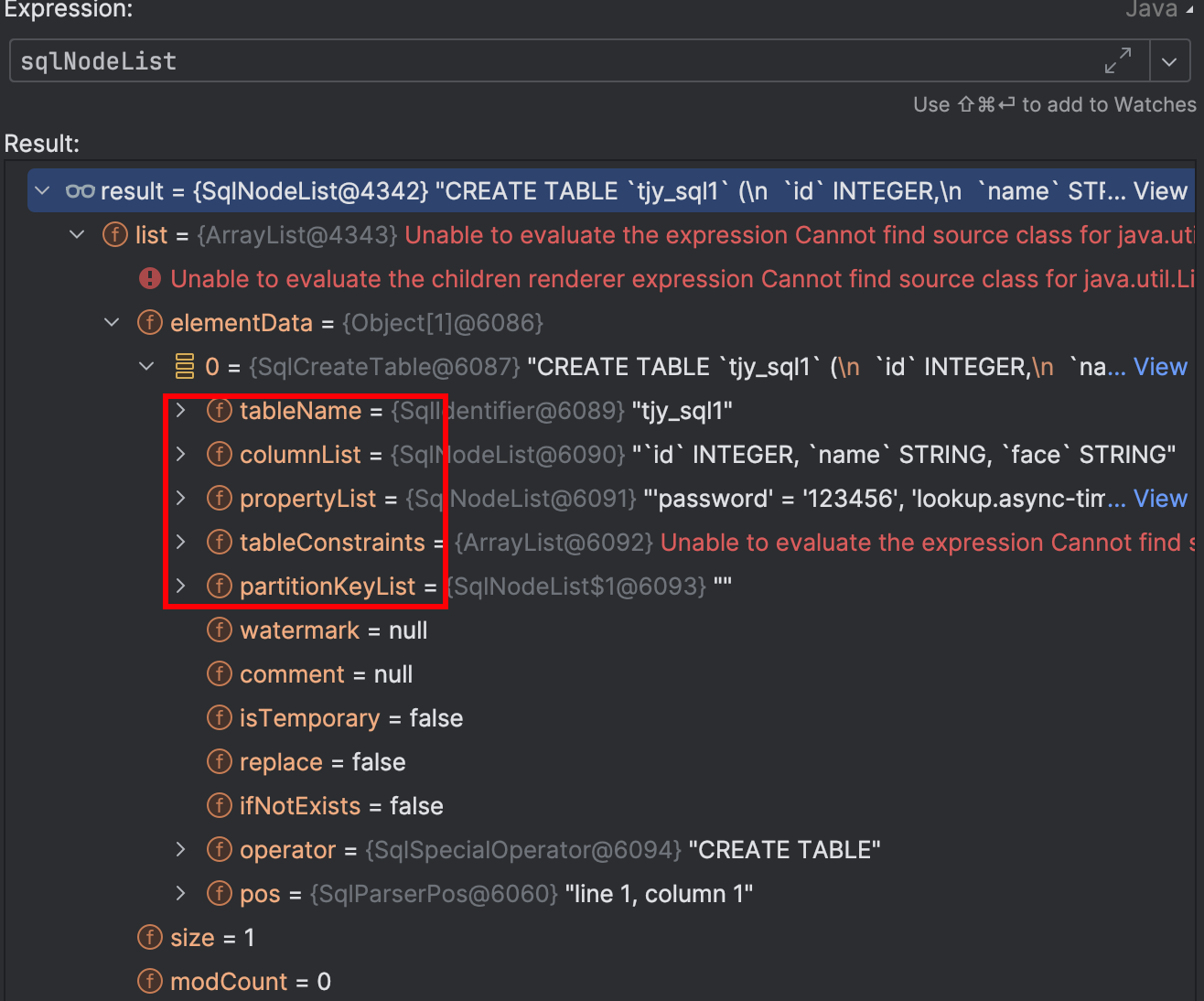Expand the columnList field
The image size is (1204, 1001).
181,455
